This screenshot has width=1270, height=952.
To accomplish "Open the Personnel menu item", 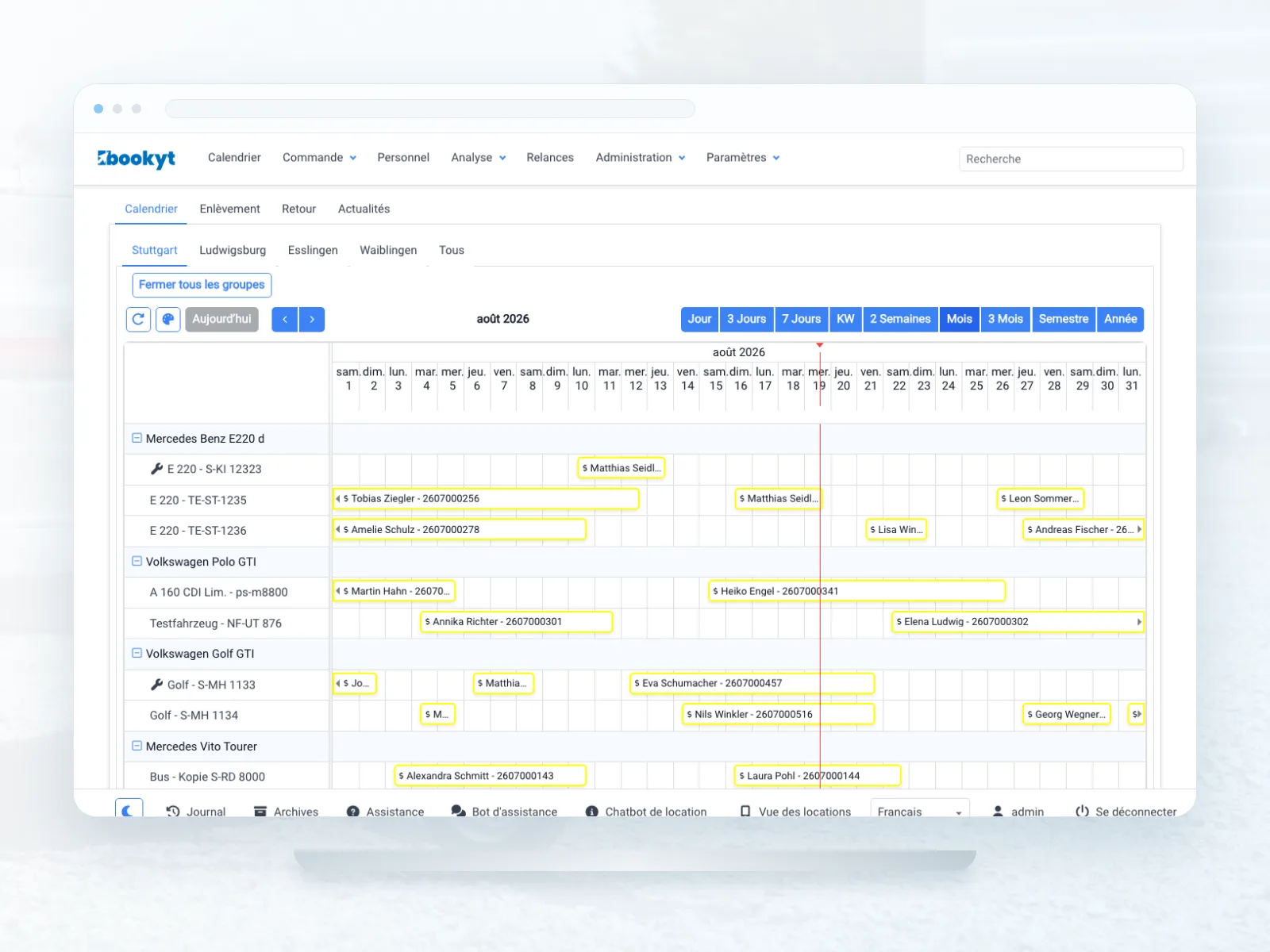I will click(403, 158).
